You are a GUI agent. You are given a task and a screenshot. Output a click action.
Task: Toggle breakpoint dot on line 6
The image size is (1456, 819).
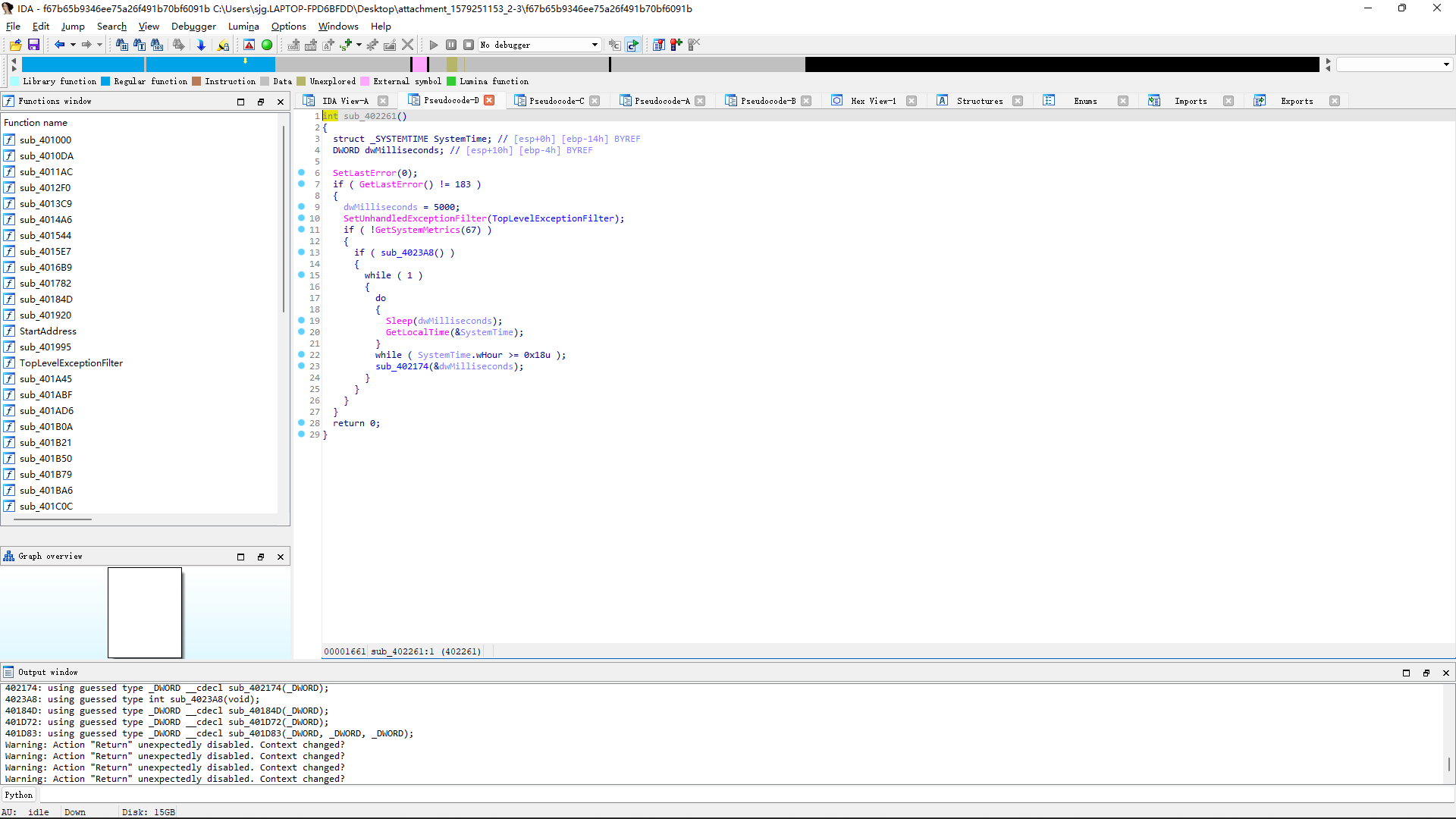tap(302, 173)
